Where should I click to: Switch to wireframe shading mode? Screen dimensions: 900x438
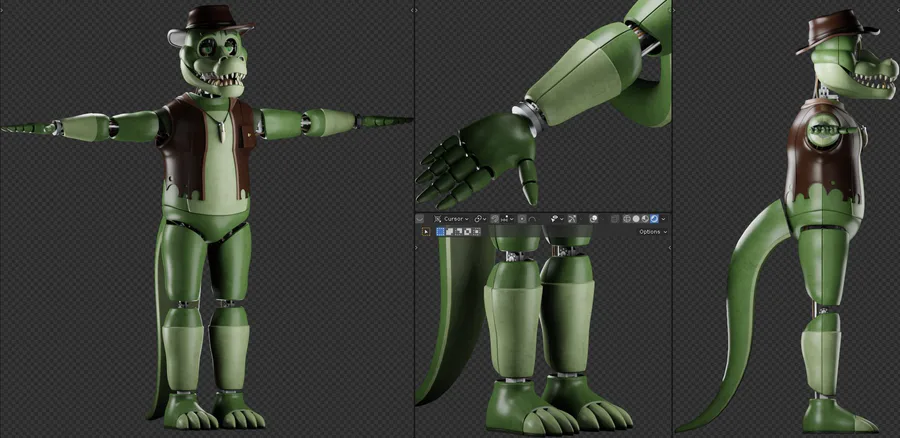[627, 219]
